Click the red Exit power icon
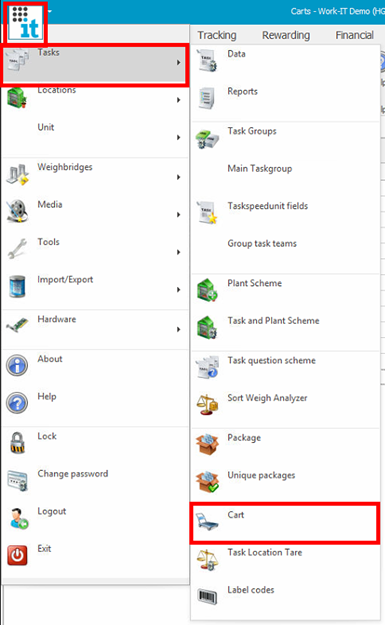Image resolution: width=385 pixels, height=625 pixels. pyautogui.click(x=17, y=555)
